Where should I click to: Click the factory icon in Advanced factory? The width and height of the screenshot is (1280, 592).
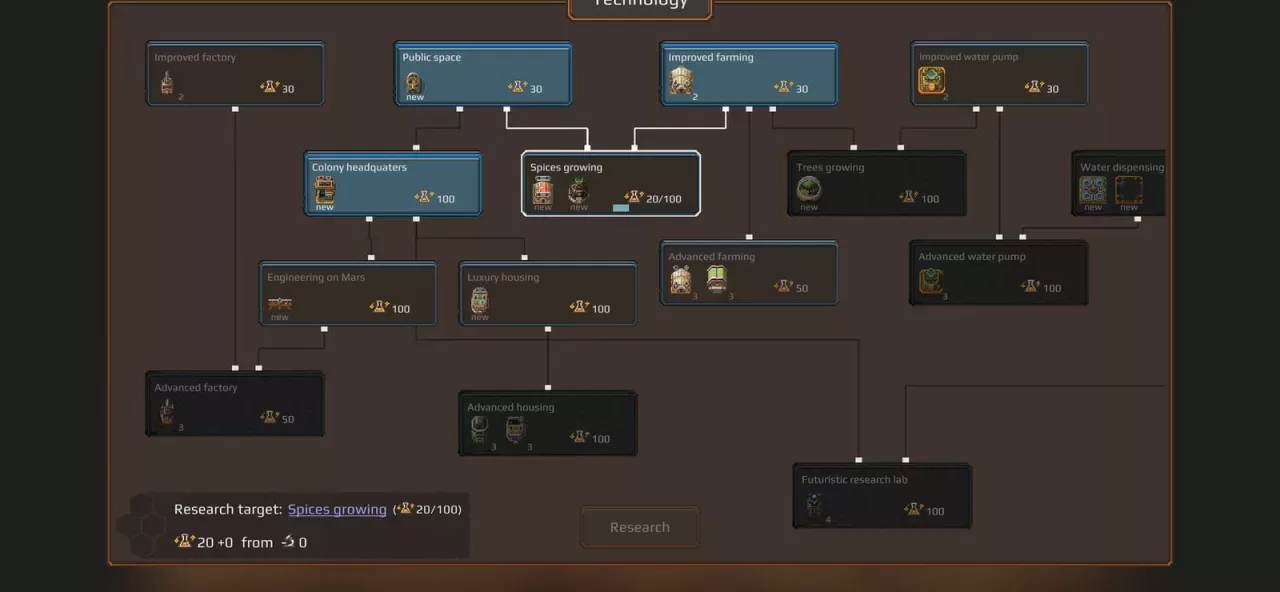coord(167,411)
